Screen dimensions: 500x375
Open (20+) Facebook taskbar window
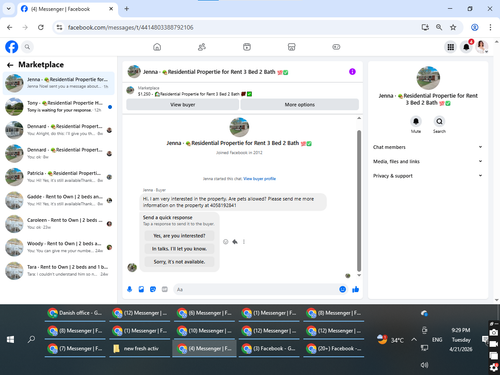334,349
